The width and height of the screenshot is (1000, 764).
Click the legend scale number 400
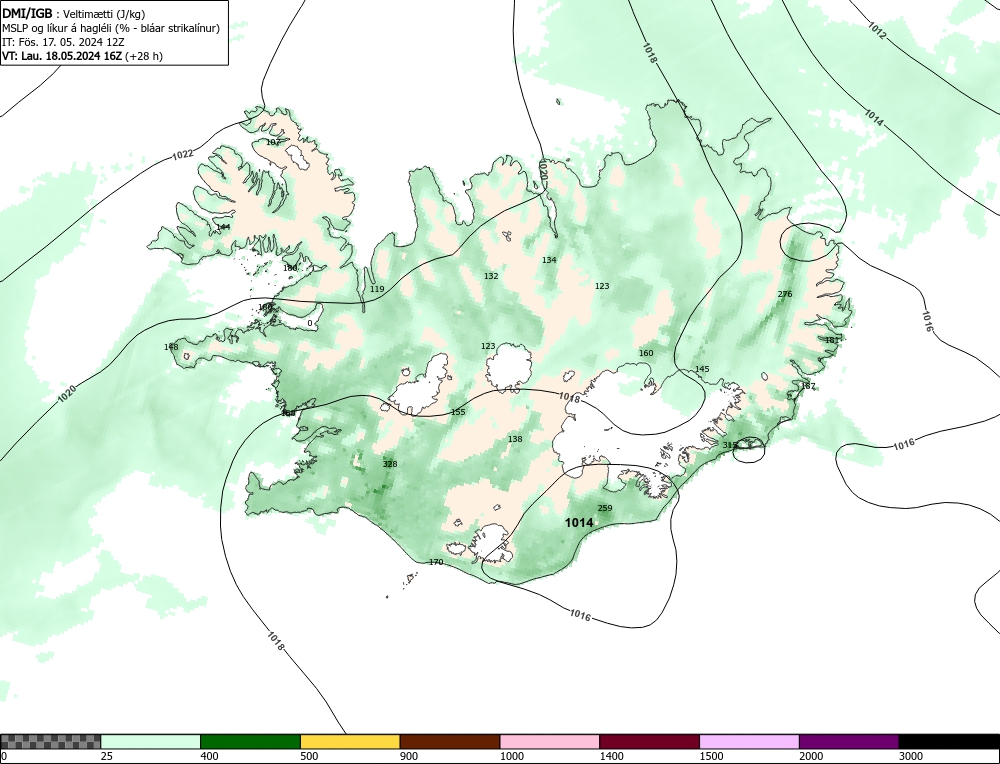coord(209,756)
